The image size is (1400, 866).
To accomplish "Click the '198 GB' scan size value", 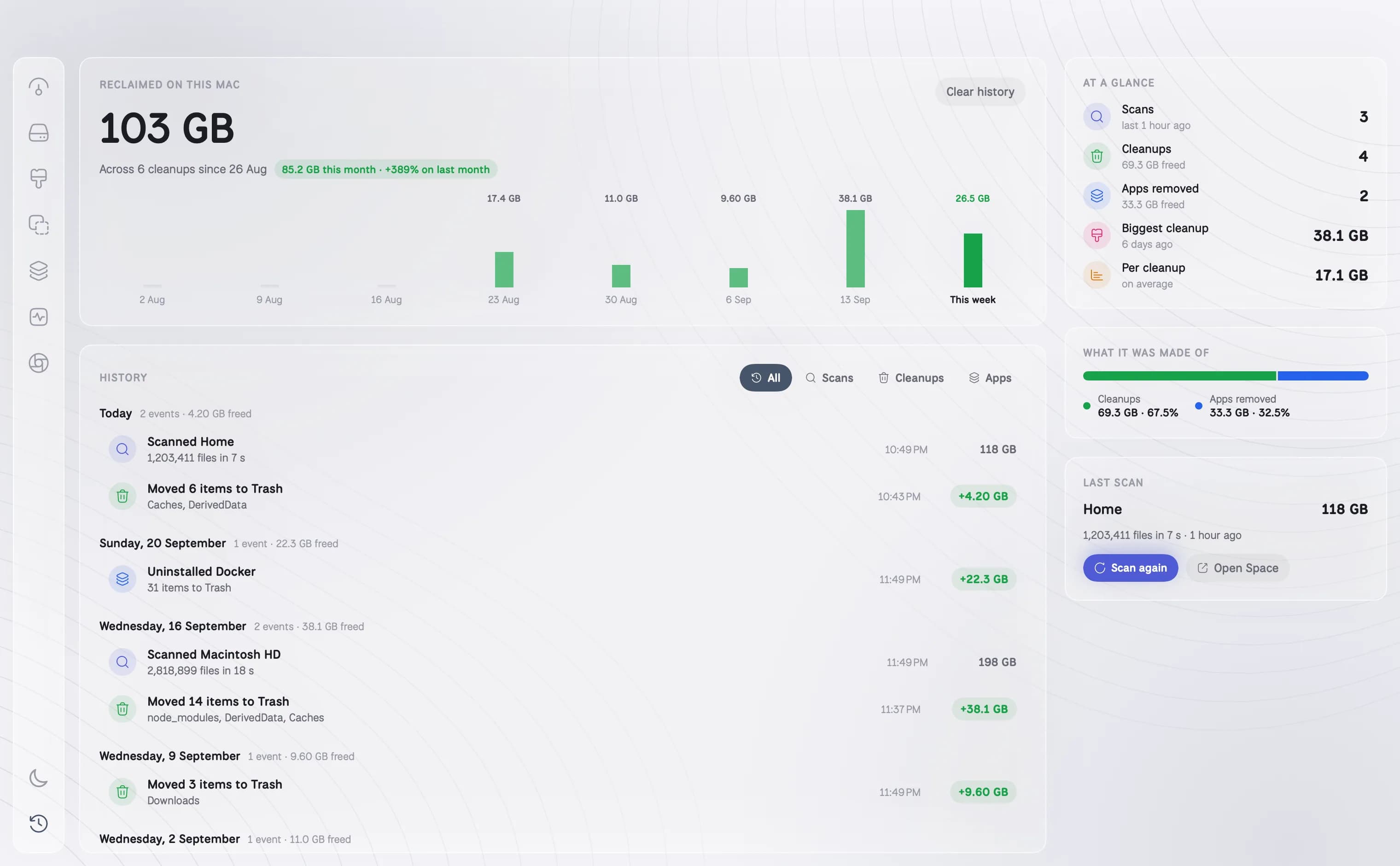I will [x=997, y=662].
